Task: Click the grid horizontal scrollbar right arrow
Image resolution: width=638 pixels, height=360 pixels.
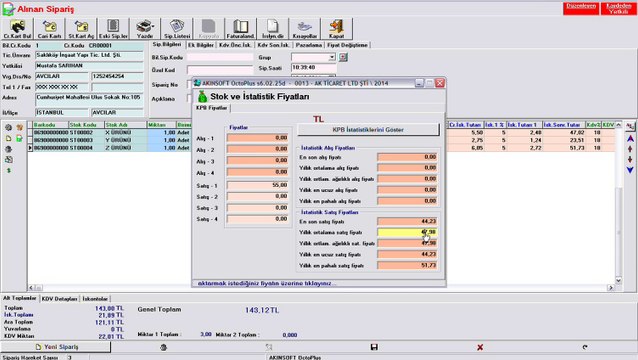Action: (x=611, y=288)
